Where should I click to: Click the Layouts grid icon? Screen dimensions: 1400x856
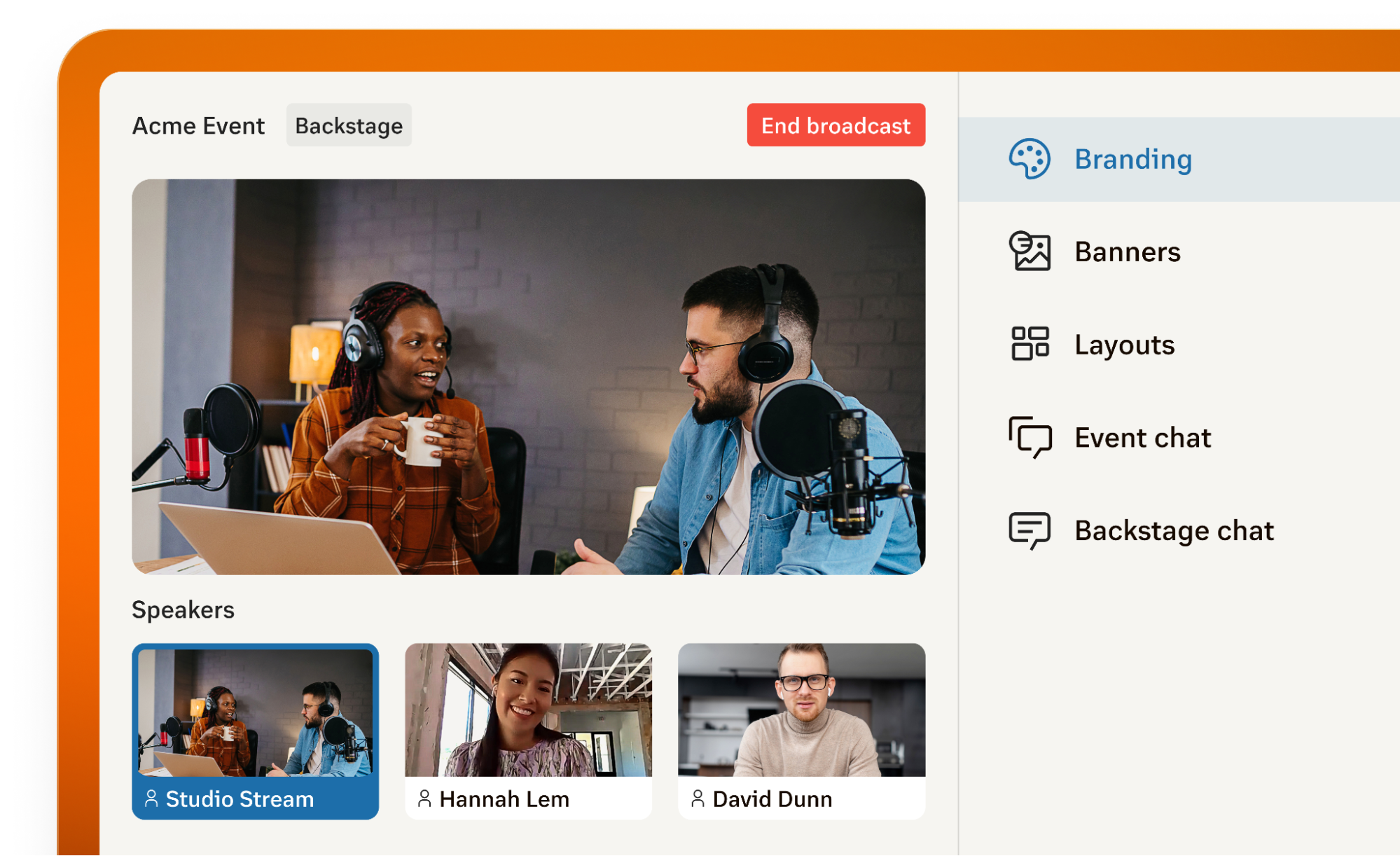click(x=1029, y=344)
